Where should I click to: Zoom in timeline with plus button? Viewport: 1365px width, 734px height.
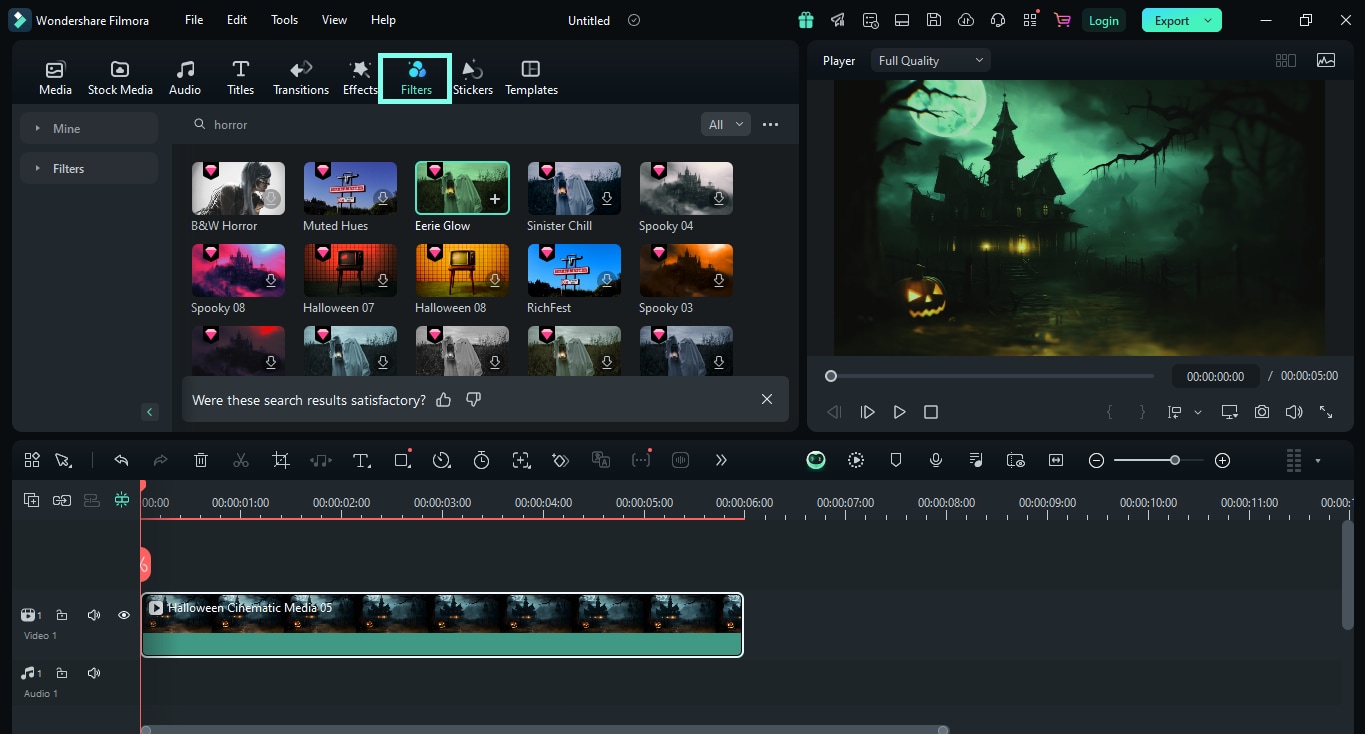coord(1222,460)
